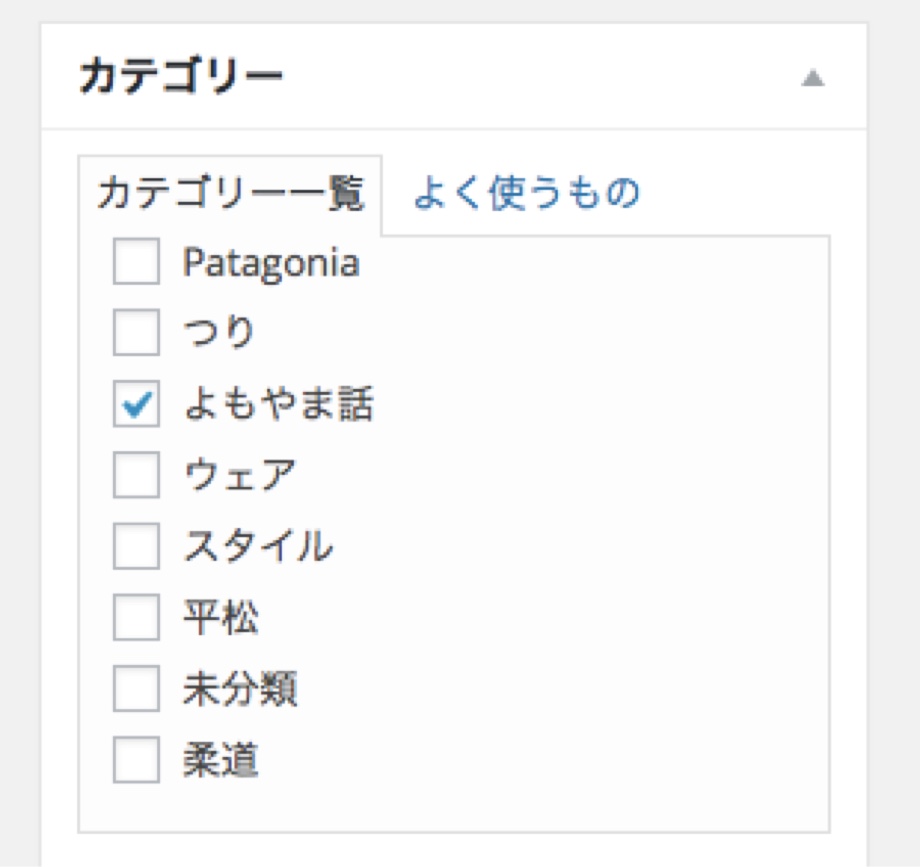The height and width of the screenshot is (867, 920).
Task: Check the つり category checkbox
Action: coord(136,332)
